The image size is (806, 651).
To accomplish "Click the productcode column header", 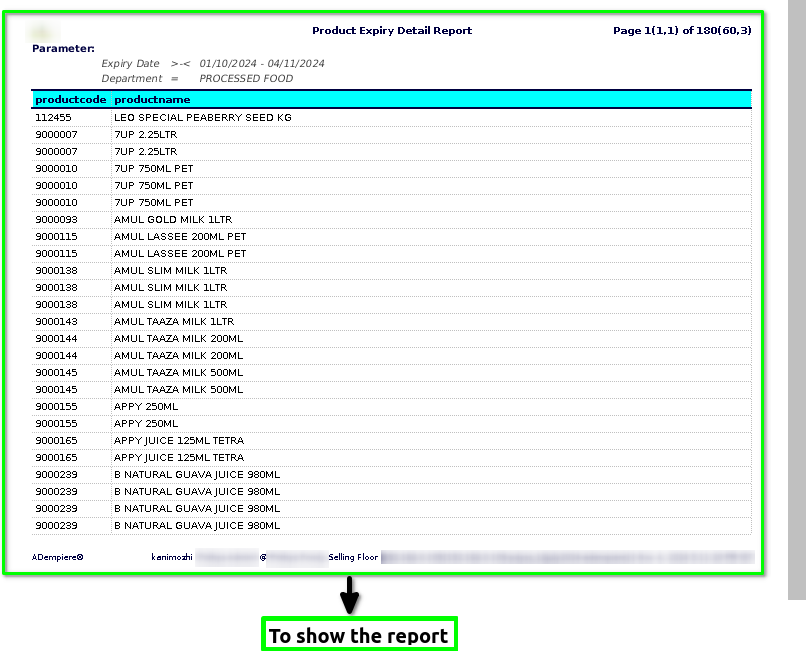I will tap(71, 100).
